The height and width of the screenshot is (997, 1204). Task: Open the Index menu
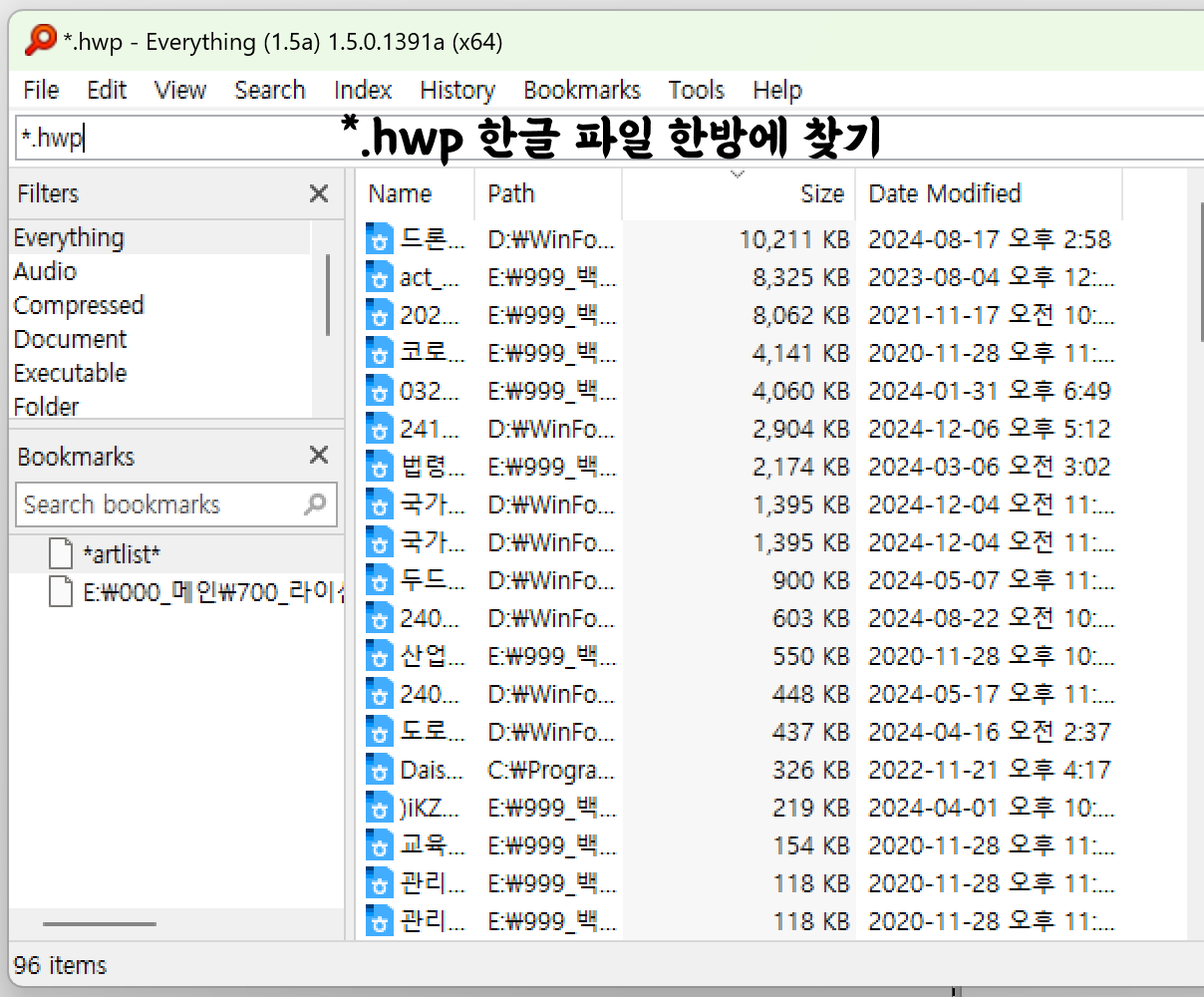point(363,91)
